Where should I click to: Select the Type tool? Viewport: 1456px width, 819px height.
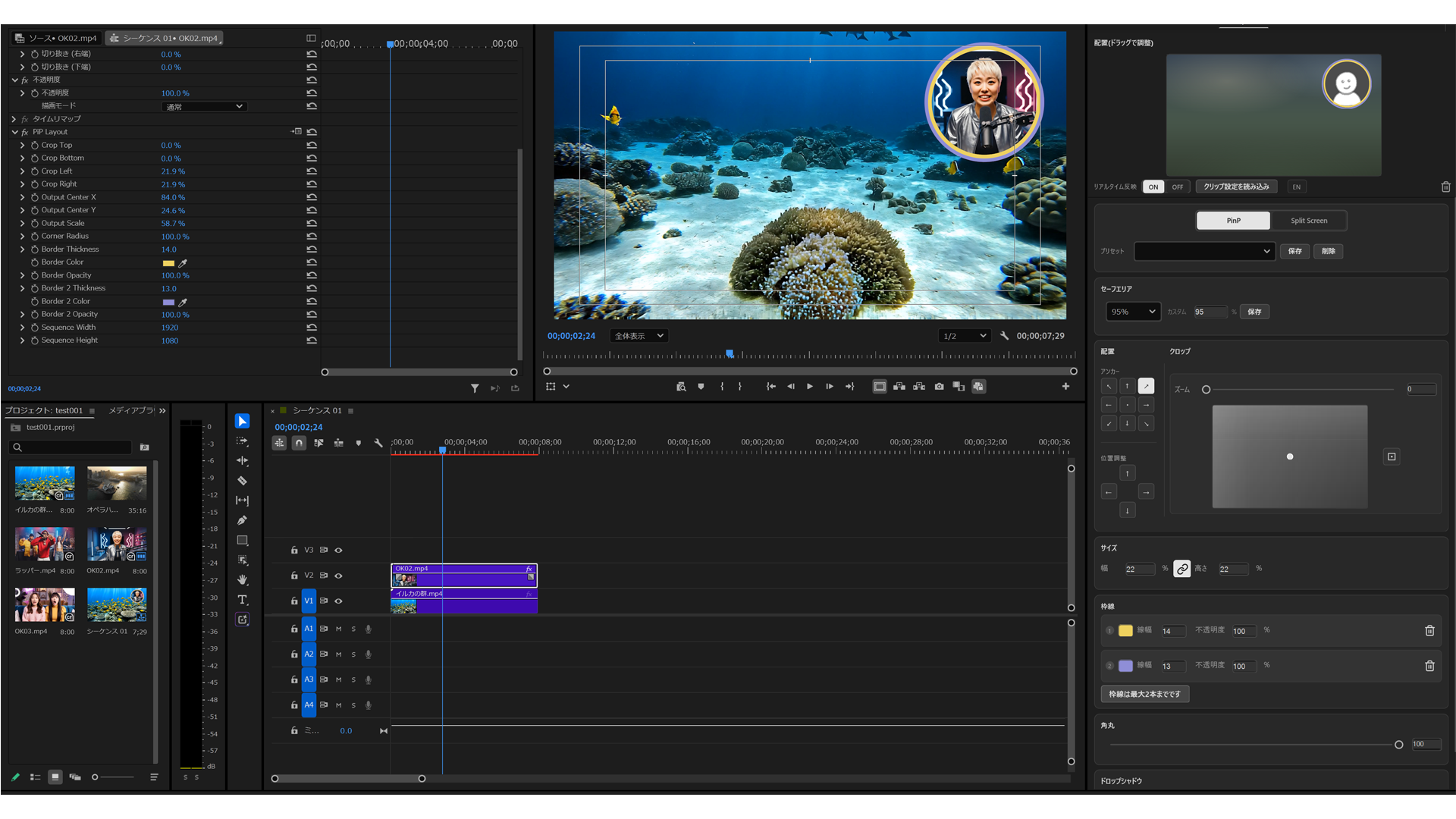pos(242,600)
